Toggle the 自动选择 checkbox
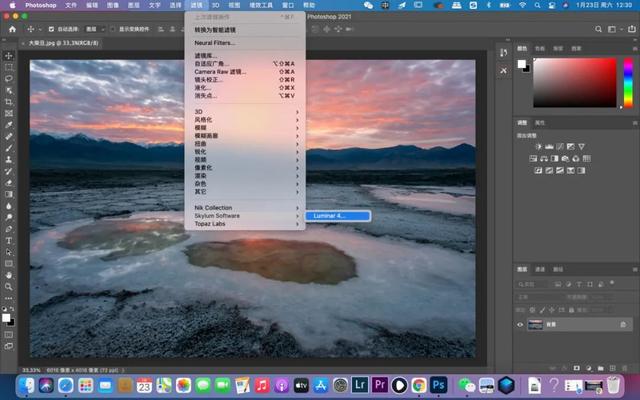This screenshot has width=640, height=400. click(50, 30)
